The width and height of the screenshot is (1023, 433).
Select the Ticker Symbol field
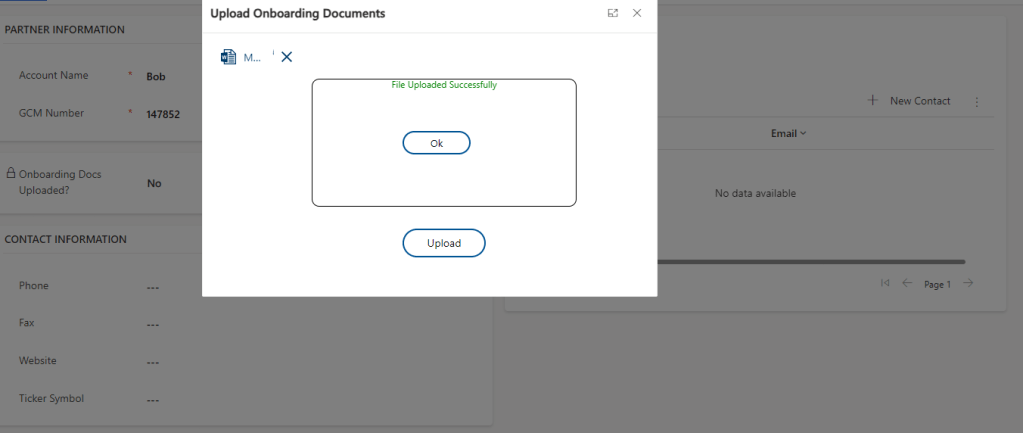click(153, 400)
